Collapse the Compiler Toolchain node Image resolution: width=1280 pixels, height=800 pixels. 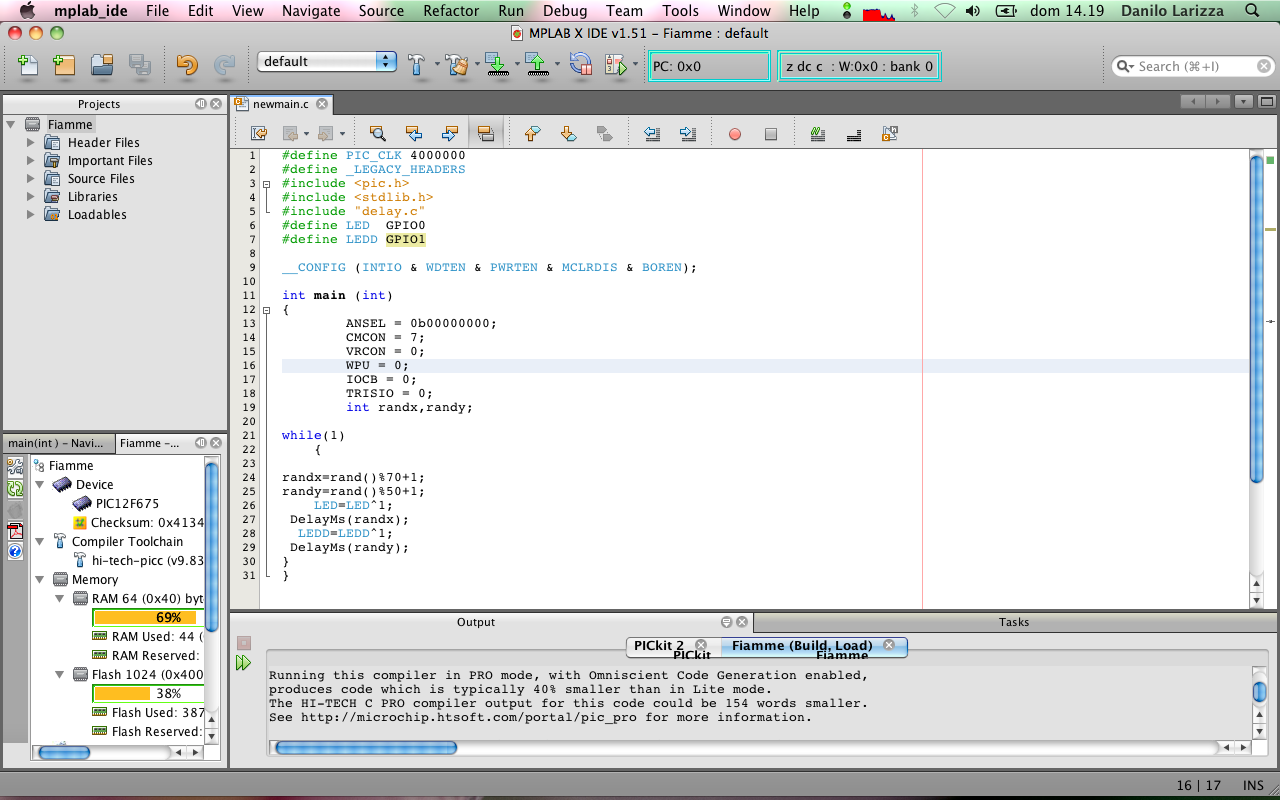(x=40, y=542)
